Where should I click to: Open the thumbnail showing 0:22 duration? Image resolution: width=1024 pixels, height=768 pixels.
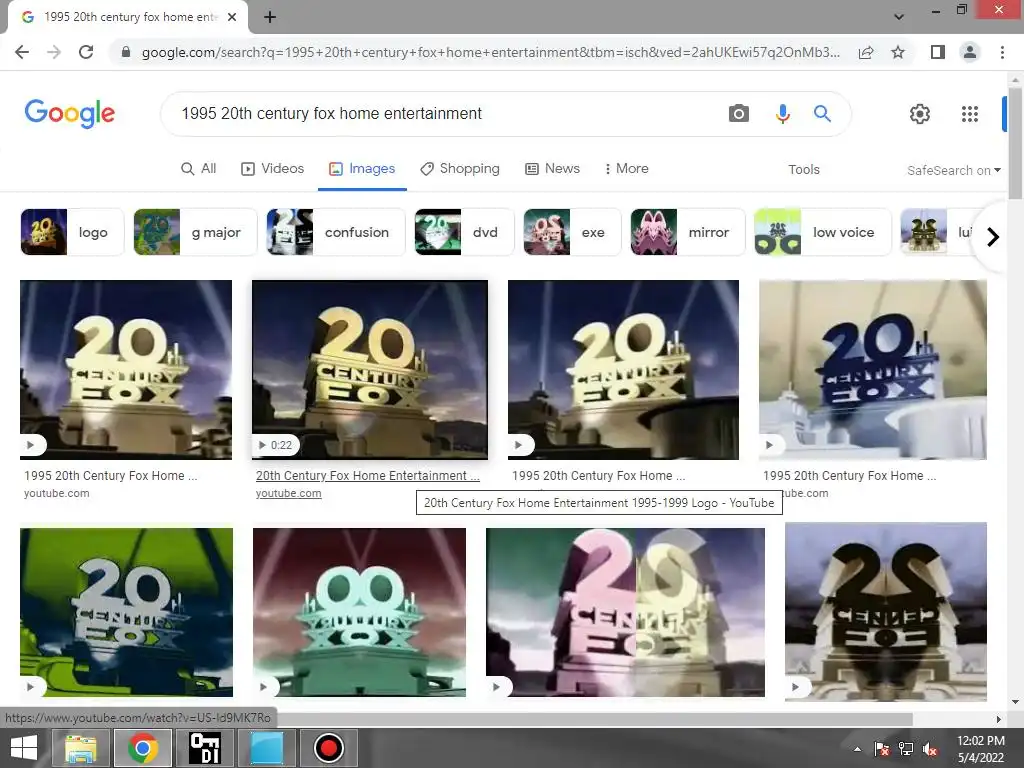[x=370, y=370]
